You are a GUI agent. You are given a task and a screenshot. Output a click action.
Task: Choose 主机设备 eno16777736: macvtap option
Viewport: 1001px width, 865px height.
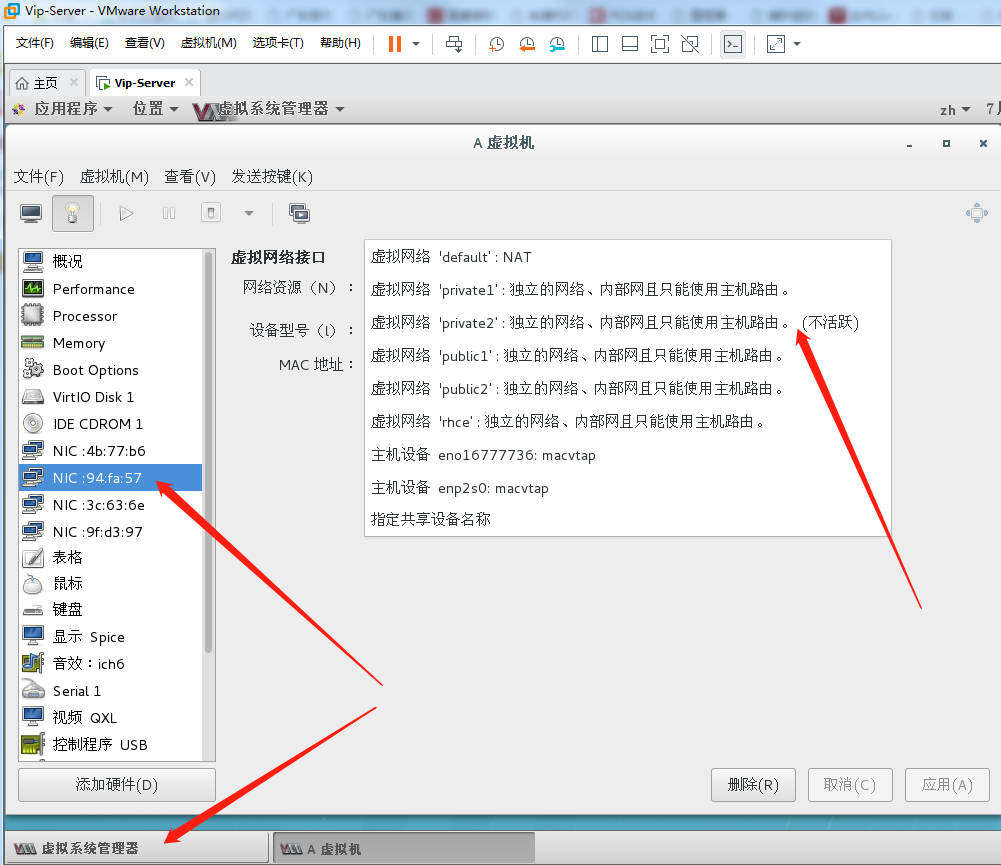coord(628,455)
